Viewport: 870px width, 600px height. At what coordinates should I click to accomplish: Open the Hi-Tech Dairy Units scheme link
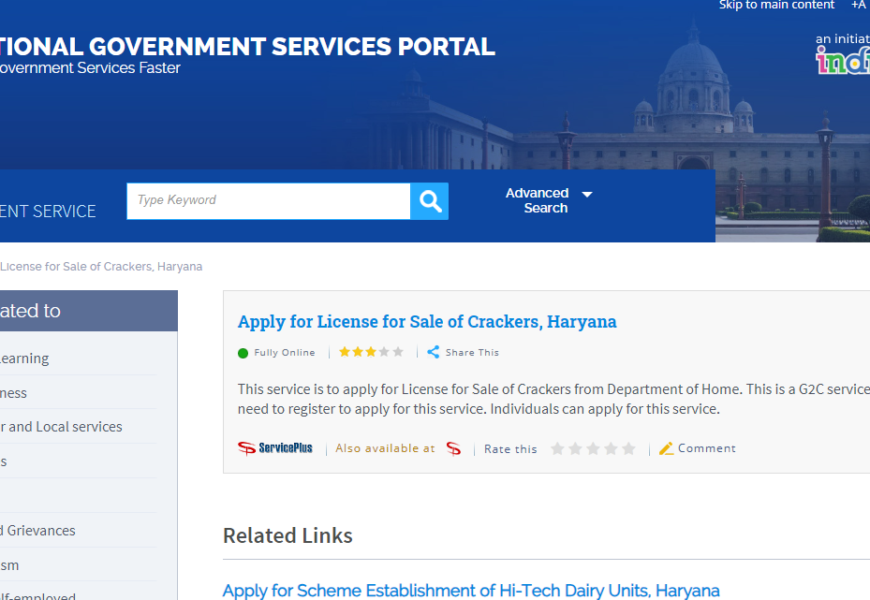471,590
